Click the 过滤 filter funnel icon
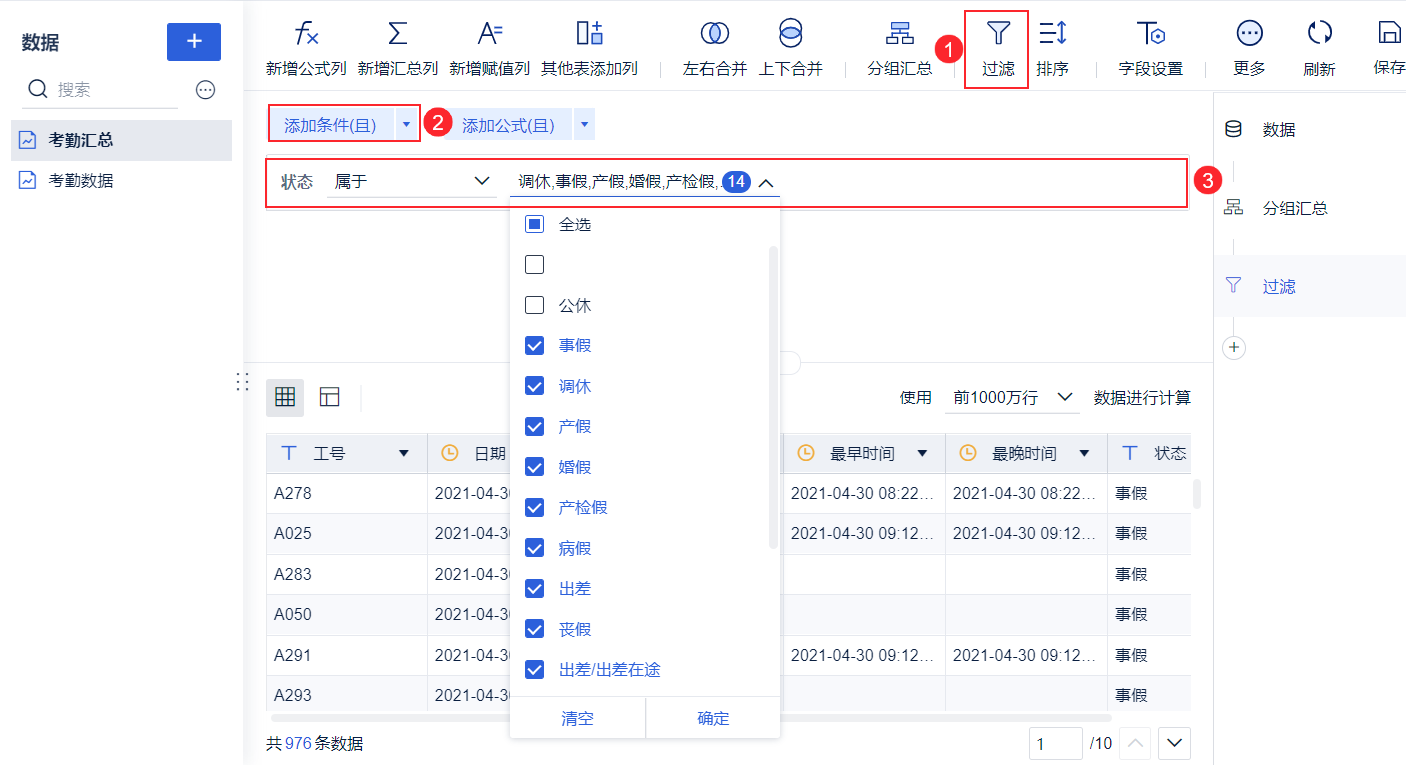 (x=997, y=33)
